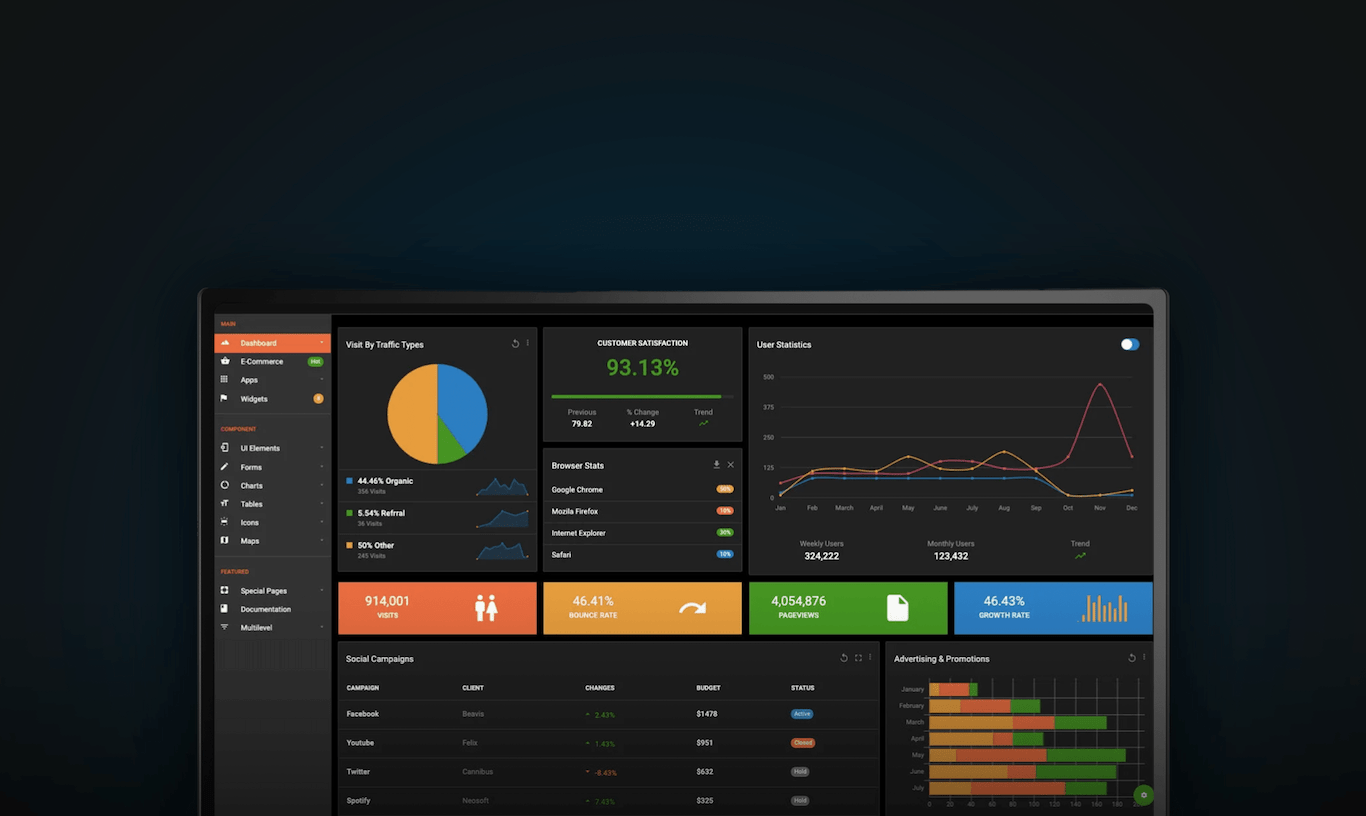Image resolution: width=1366 pixels, height=816 pixels.
Task: Expand the Multilevel submenu arrow
Action: click(322, 627)
